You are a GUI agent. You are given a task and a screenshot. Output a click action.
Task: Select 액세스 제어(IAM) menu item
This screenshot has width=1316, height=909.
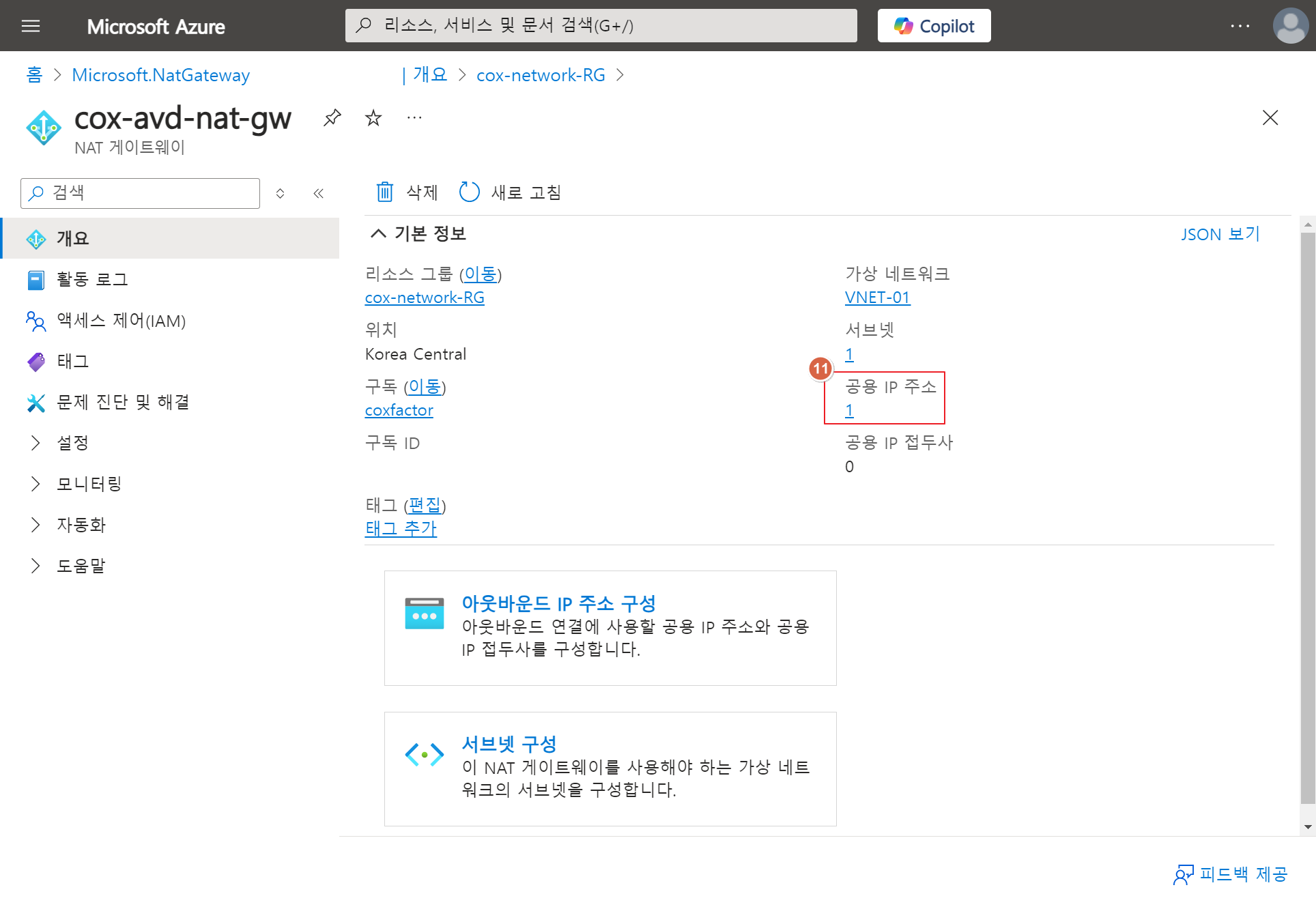[x=121, y=320]
